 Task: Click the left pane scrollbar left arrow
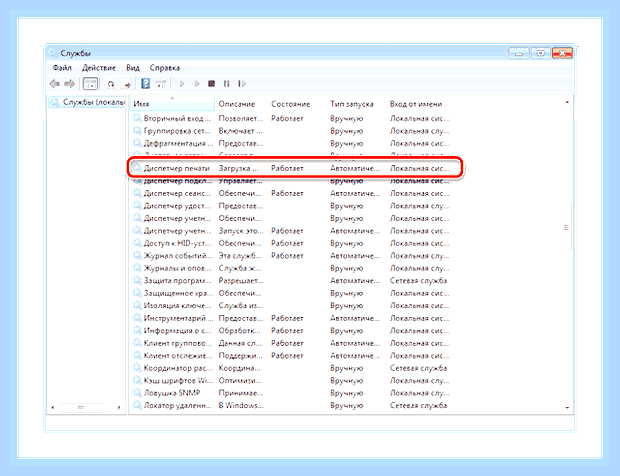click(53, 407)
